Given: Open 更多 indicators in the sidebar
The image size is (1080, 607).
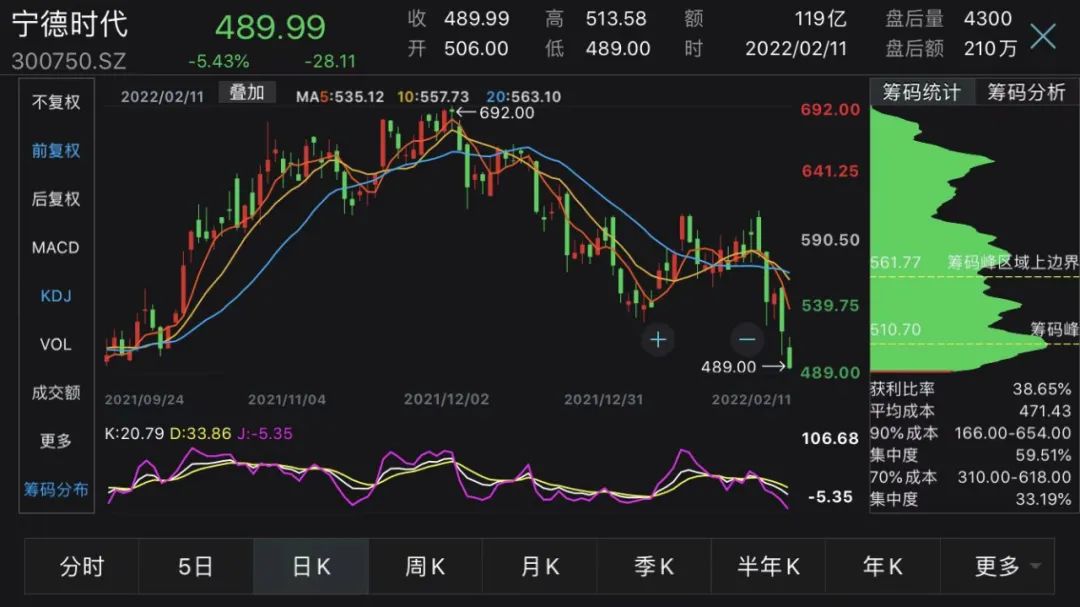Looking at the screenshot, I should 56,441.
